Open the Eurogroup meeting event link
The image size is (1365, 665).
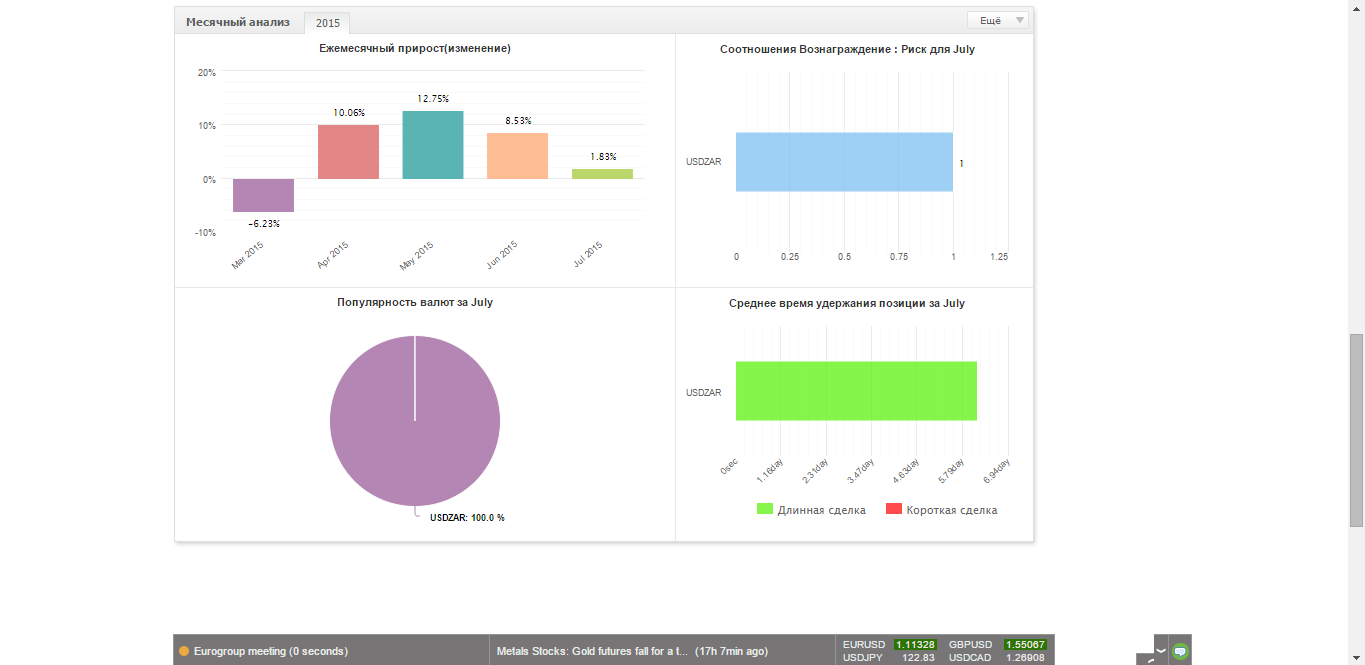(271, 651)
